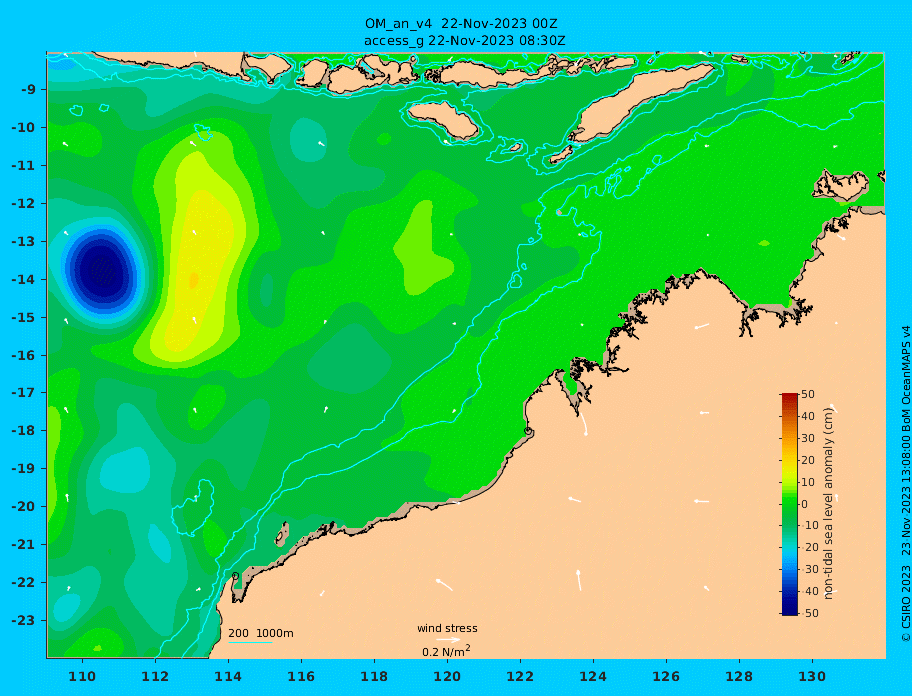Screen dimensions: 912x696
Task: Click the colorbar tick label -50 at bottom
Action: click(x=808, y=613)
